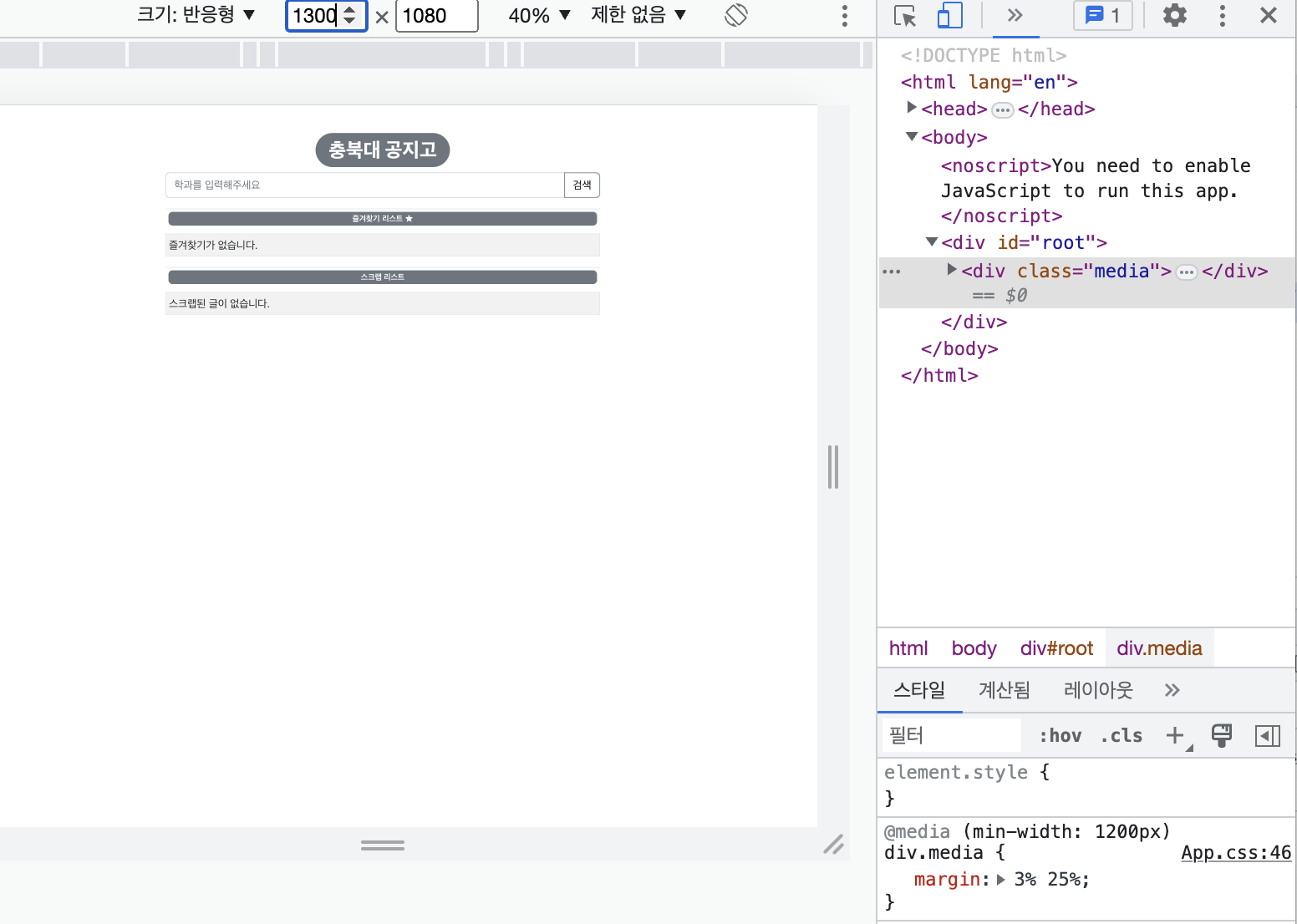Image resolution: width=1297 pixels, height=924 pixels.
Task: Click div.media in the breadcrumb trail
Action: 1159,648
